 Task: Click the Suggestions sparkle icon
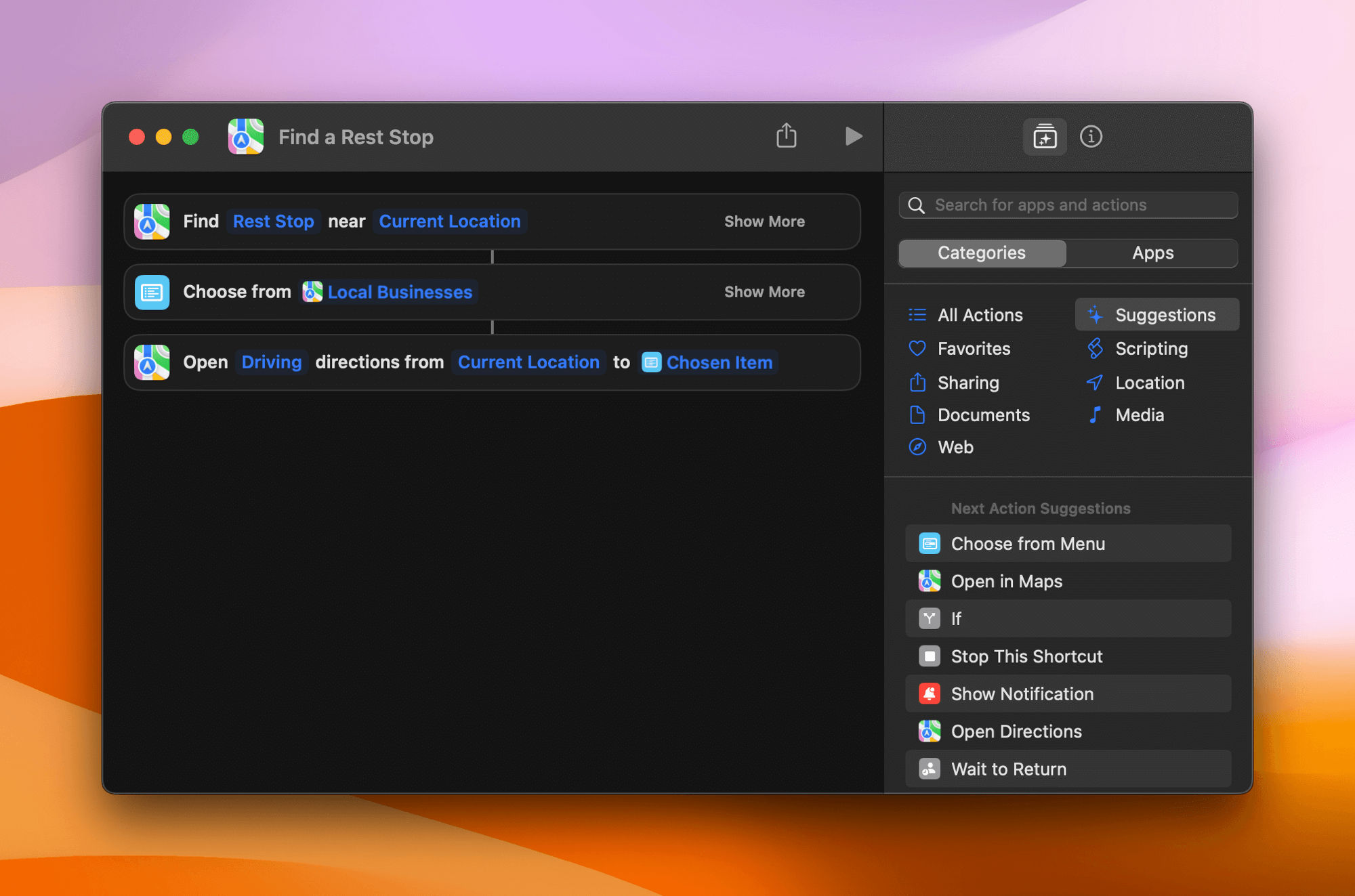(x=1095, y=315)
